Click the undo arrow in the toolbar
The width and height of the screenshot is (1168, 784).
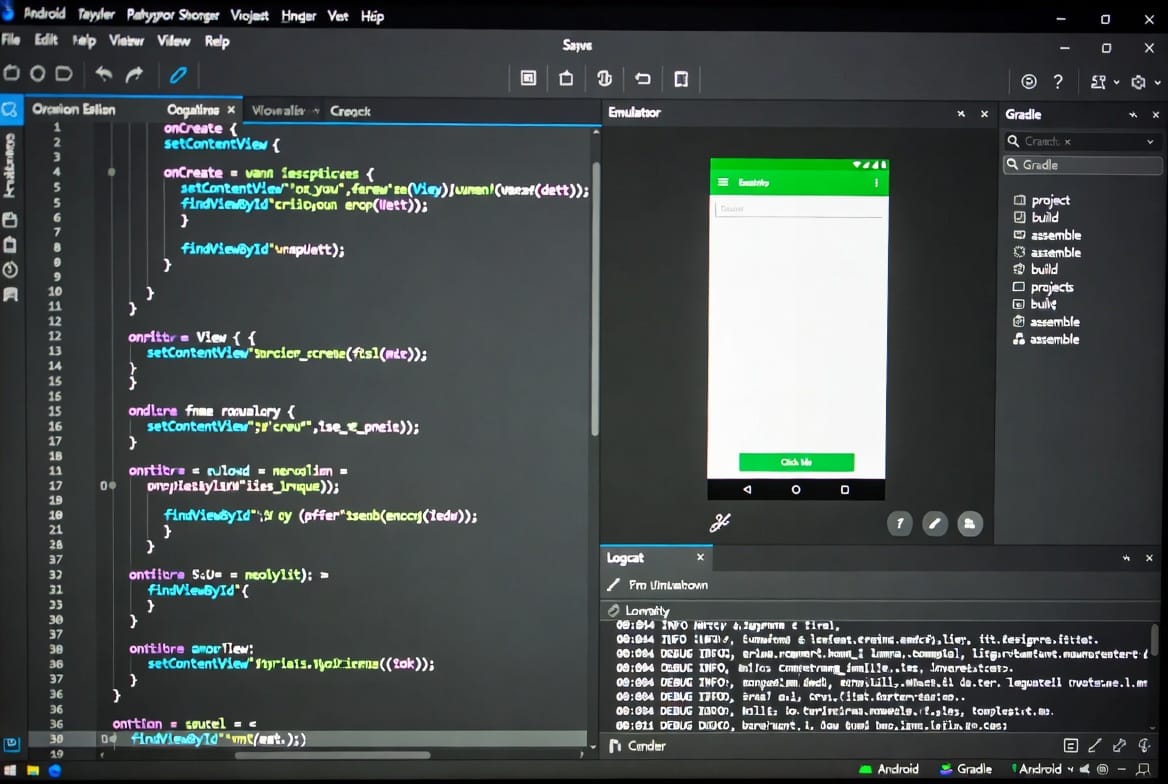click(104, 74)
